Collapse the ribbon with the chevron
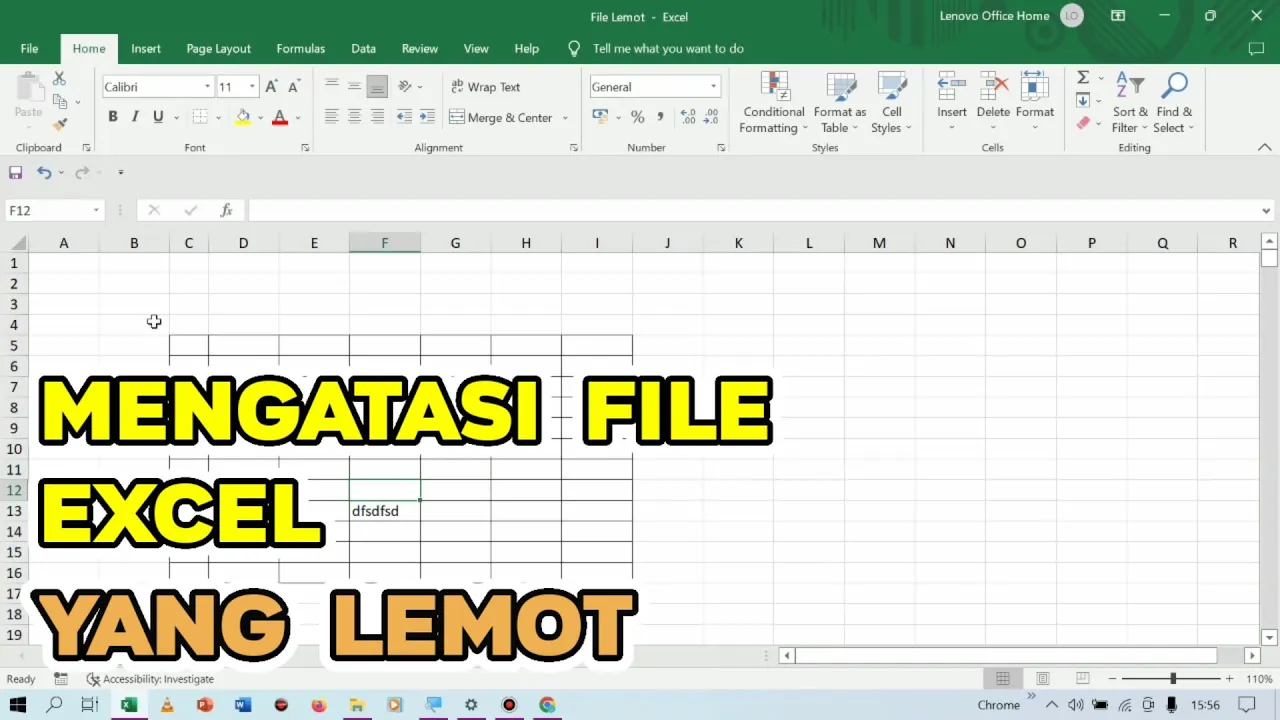The height and width of the screenshot is (720, 1280). (x=1265, y=148)
